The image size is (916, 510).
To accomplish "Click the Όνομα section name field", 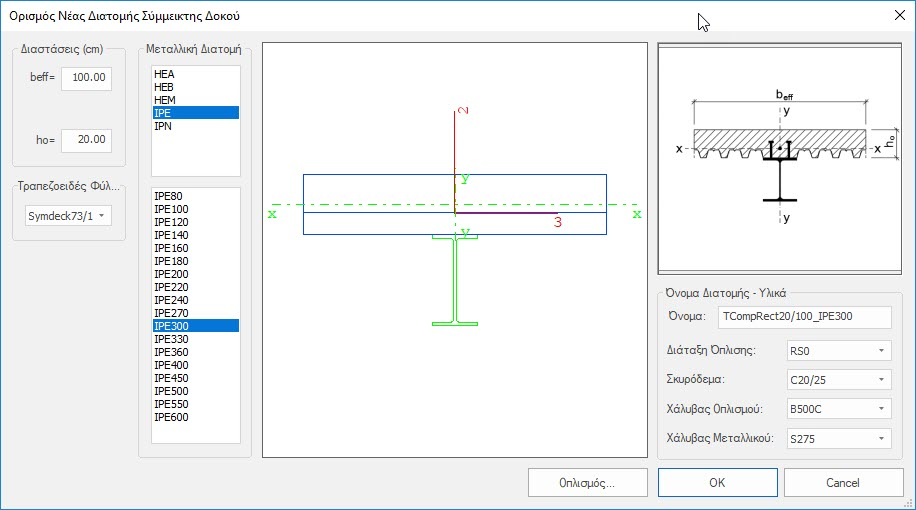I will coord(804,317).
